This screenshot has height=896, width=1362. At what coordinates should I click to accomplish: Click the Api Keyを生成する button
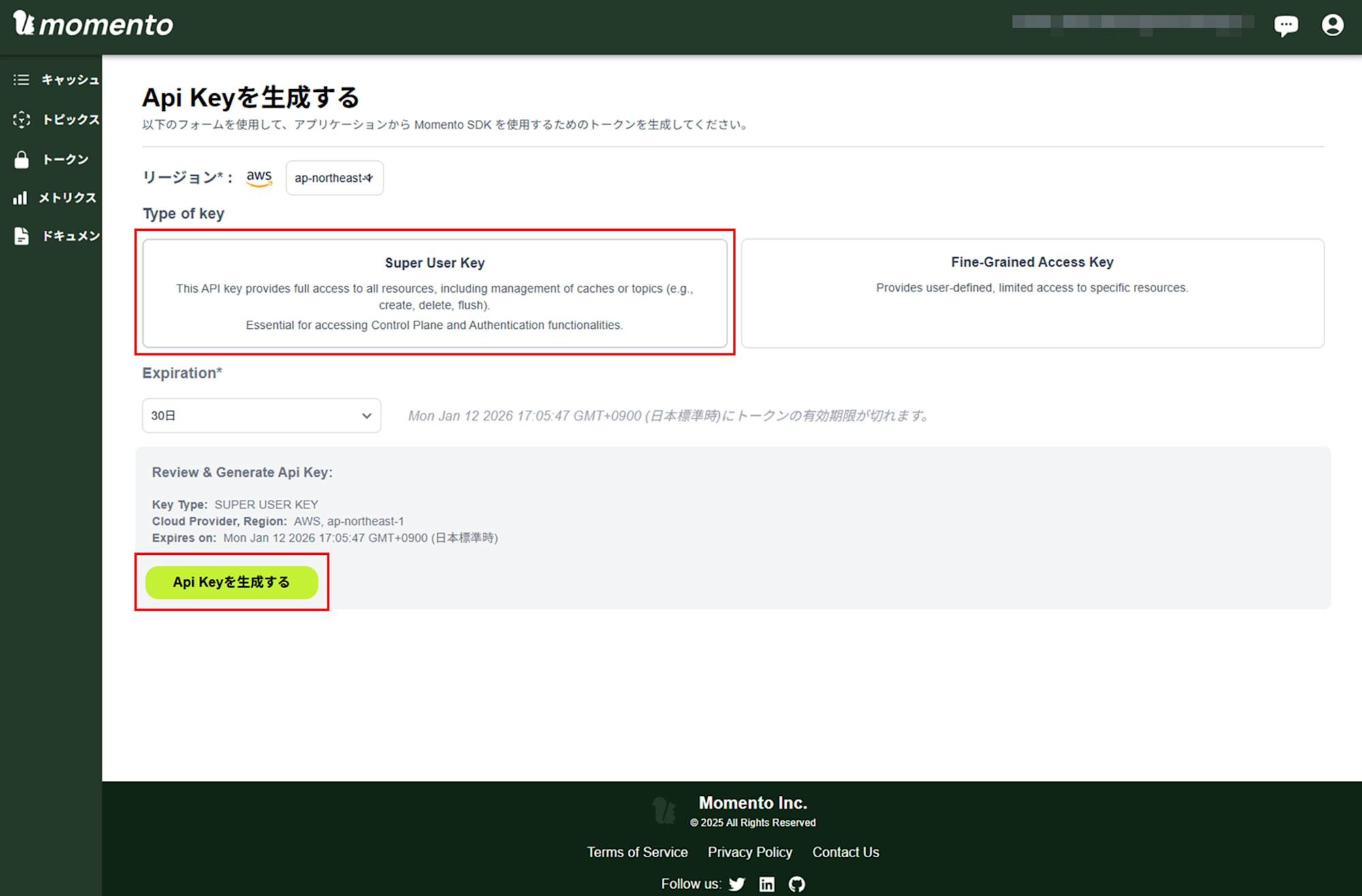(232, 582)
